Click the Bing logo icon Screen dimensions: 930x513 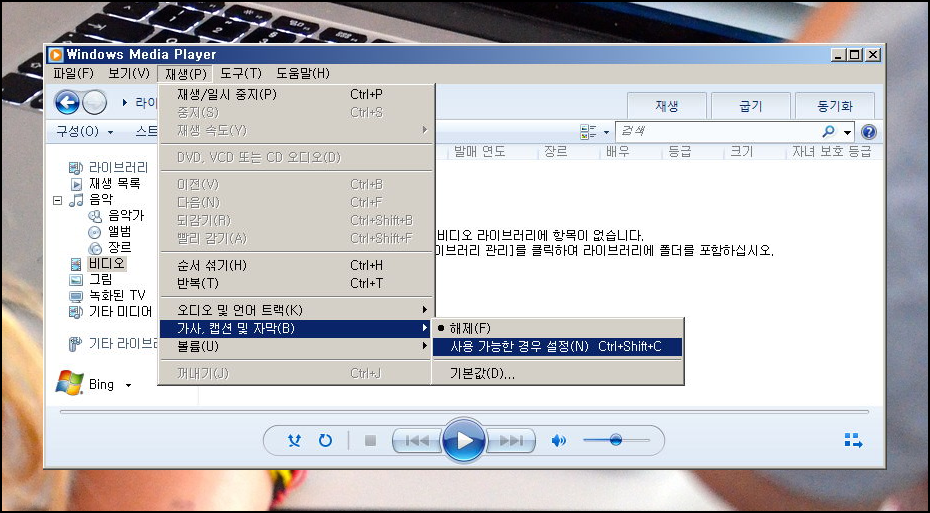[70, 383]
